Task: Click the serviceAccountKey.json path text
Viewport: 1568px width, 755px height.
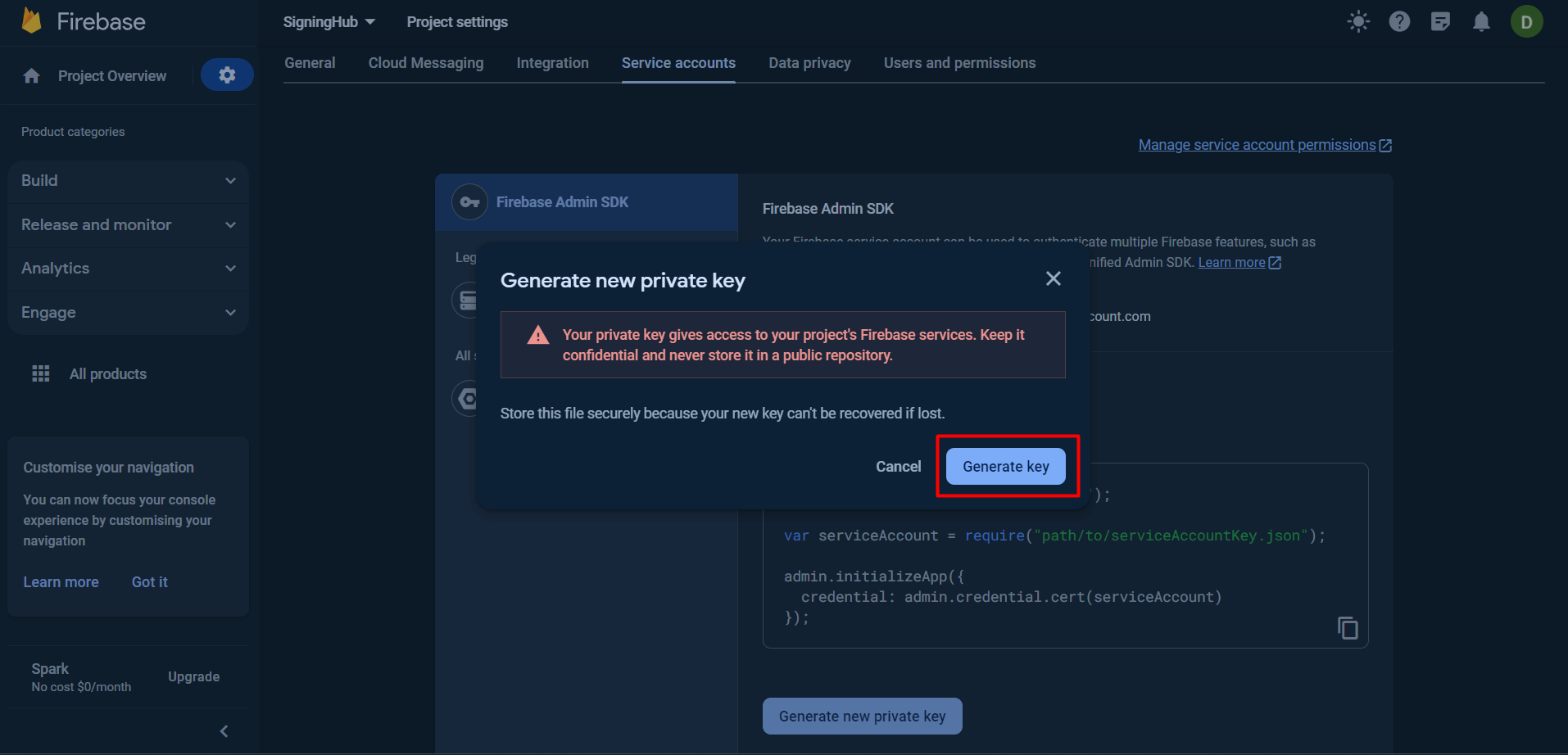Action: (1171, 536)
